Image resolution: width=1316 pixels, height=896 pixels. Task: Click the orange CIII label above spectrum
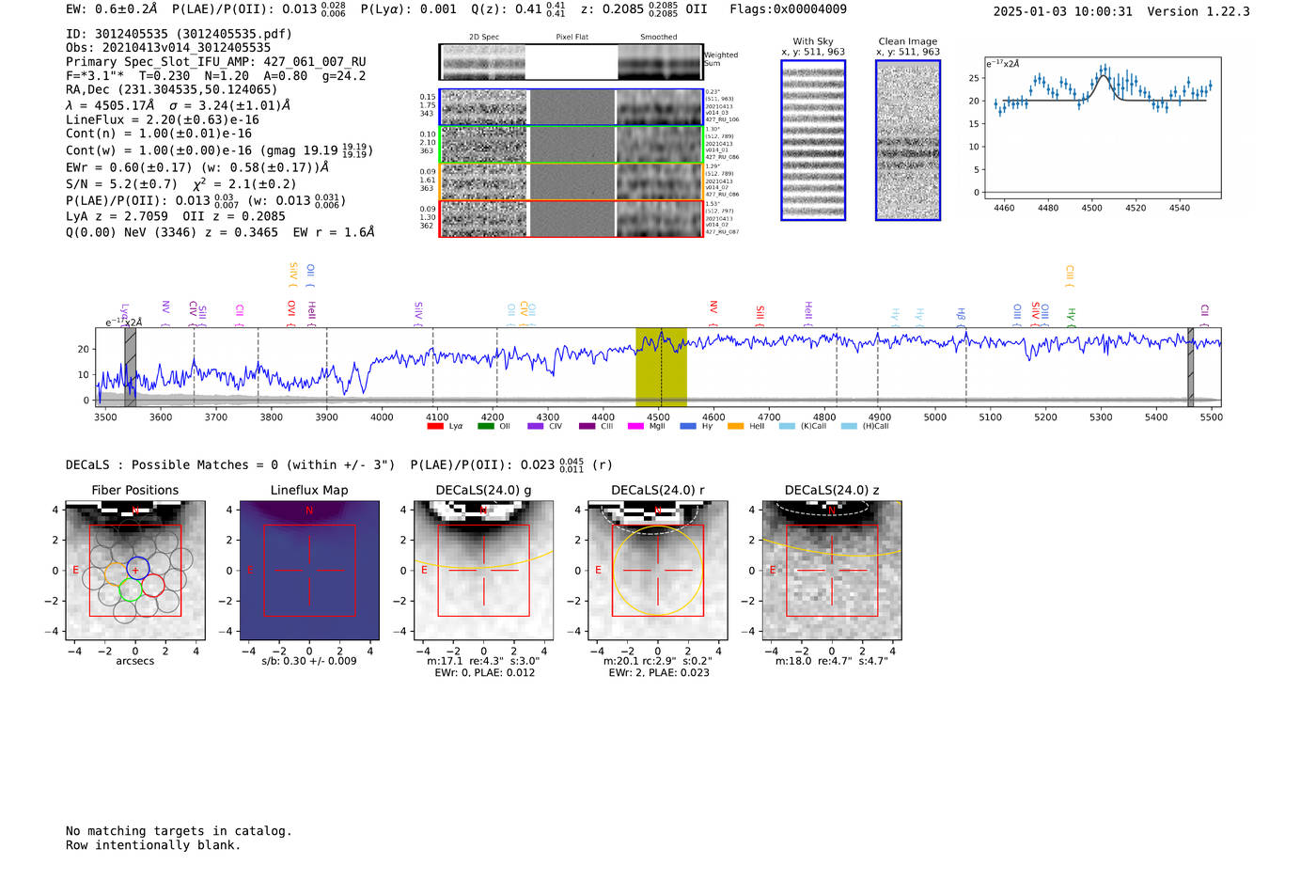(1070, 275)
